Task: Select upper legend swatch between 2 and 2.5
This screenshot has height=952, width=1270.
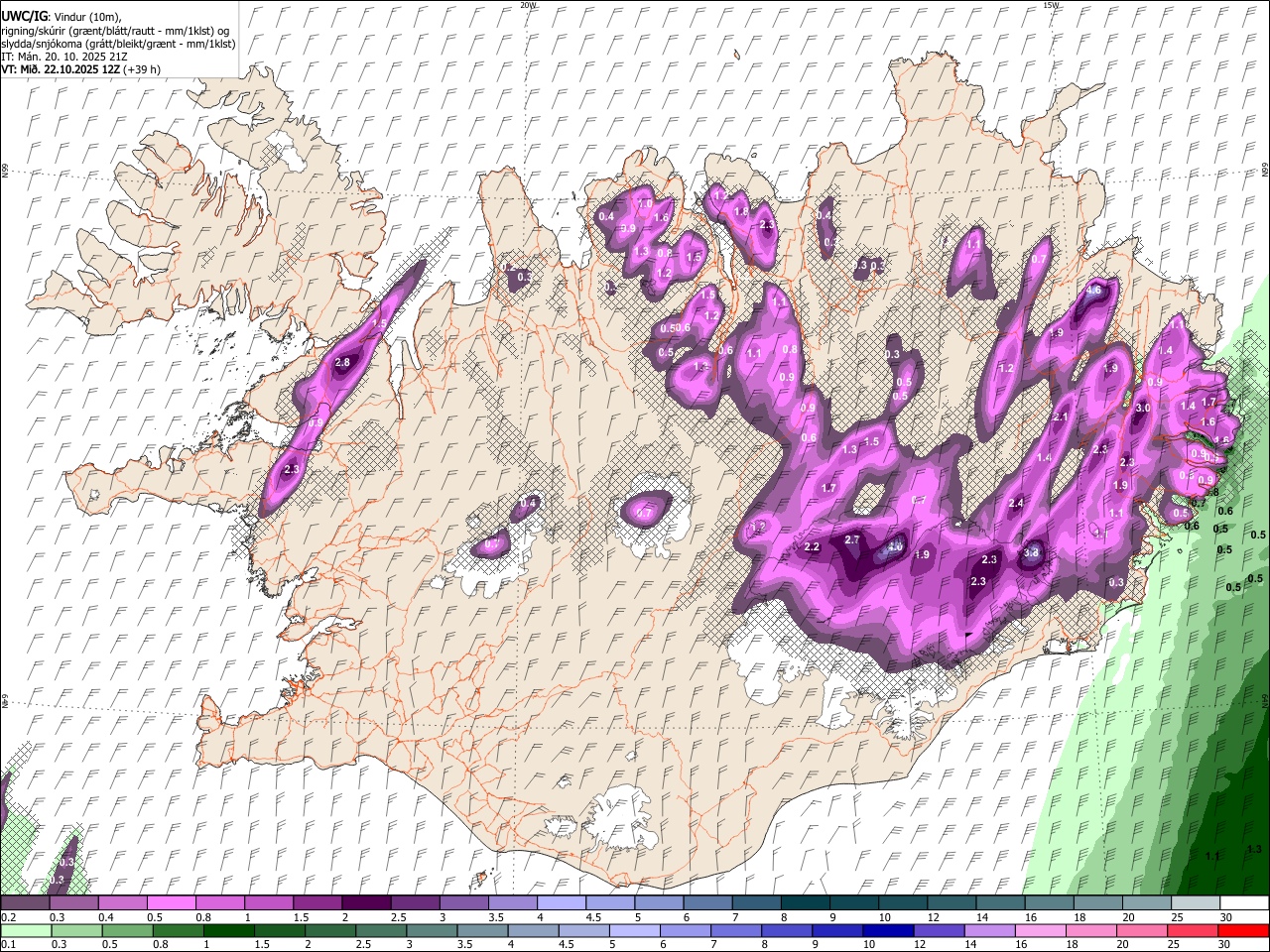Action: click(369, 903)
